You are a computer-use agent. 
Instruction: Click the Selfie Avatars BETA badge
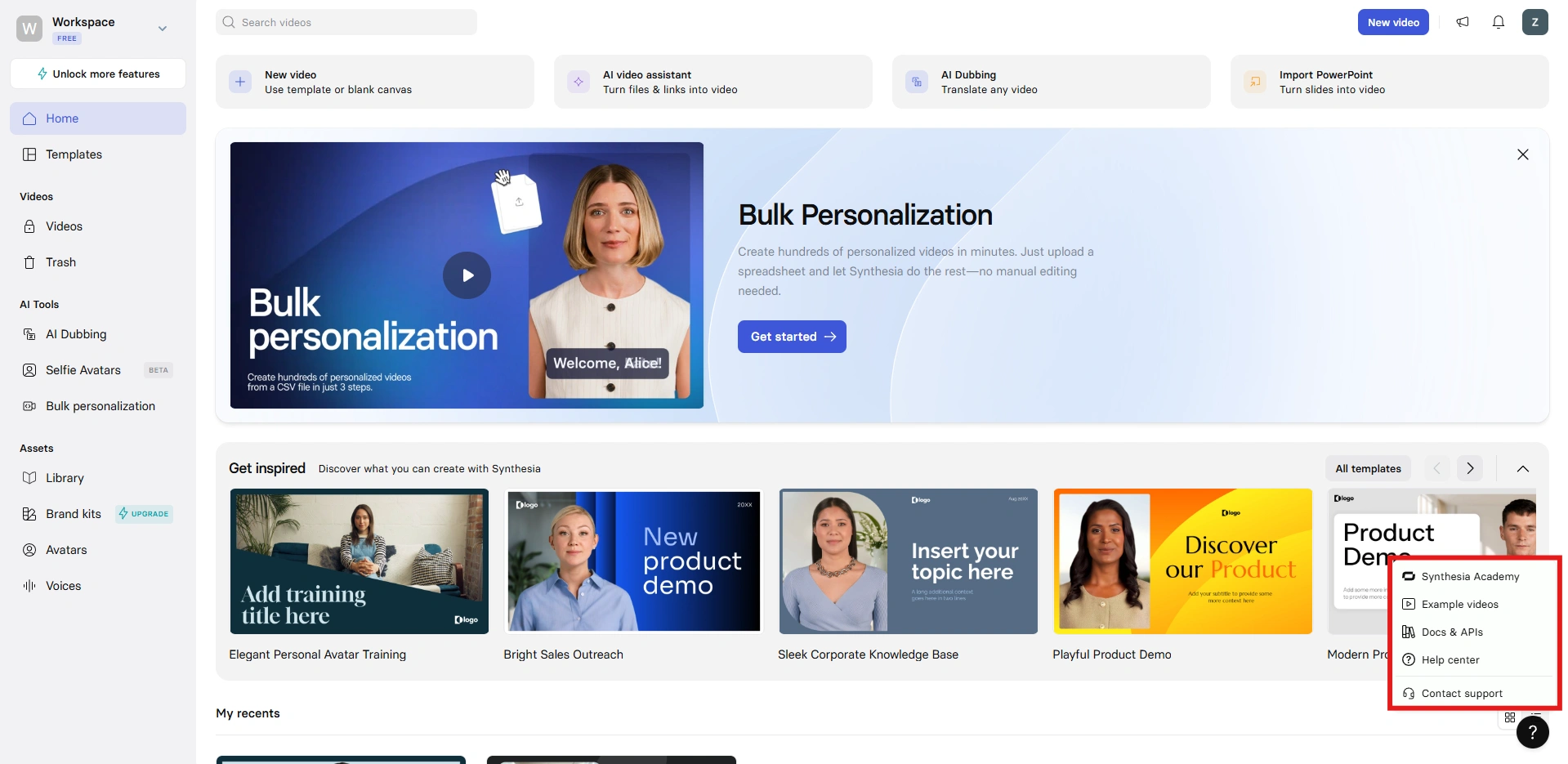click(x=159, y=370)
